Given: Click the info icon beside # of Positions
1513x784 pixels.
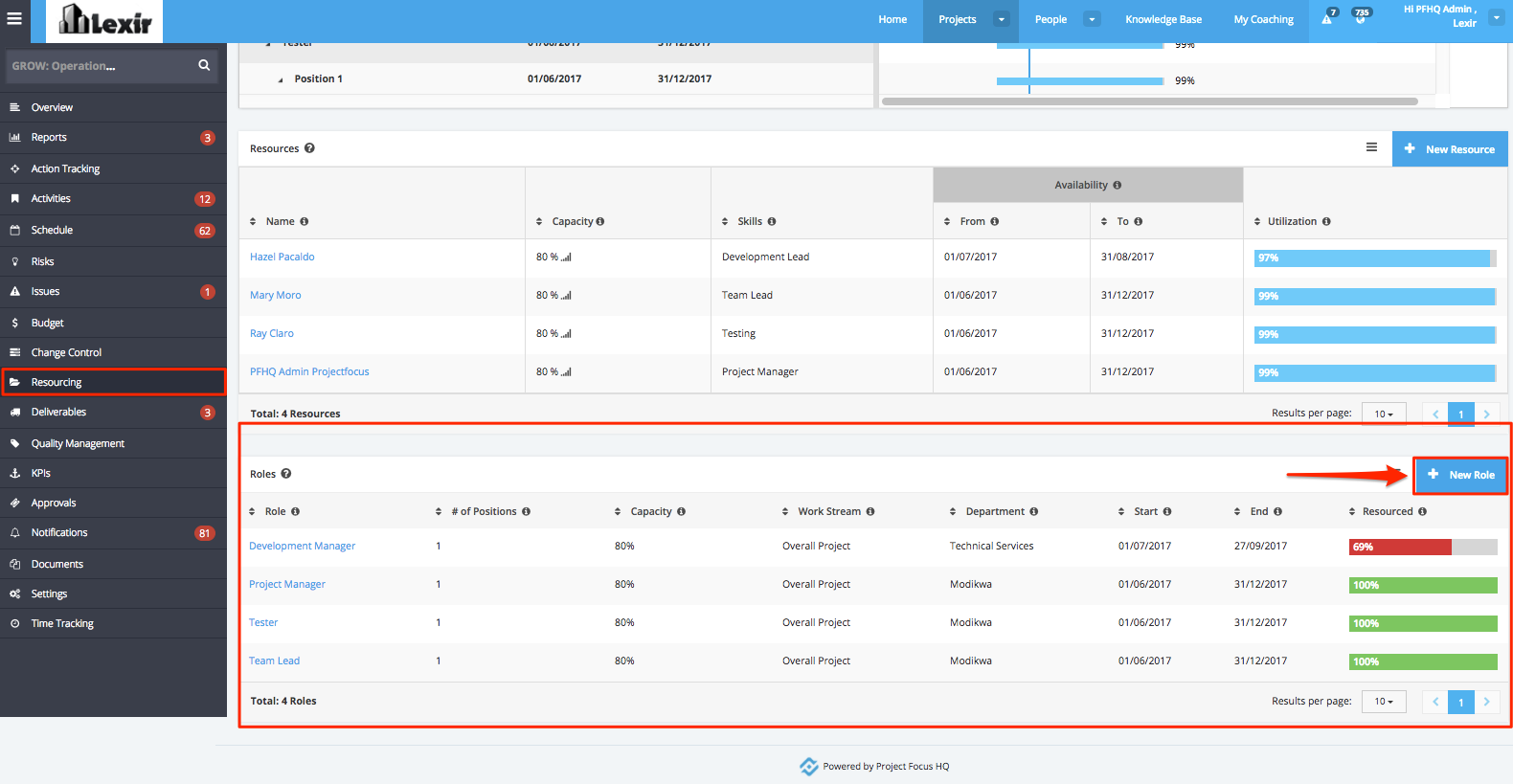Looking at the screenshot, I should click(526, 511).
